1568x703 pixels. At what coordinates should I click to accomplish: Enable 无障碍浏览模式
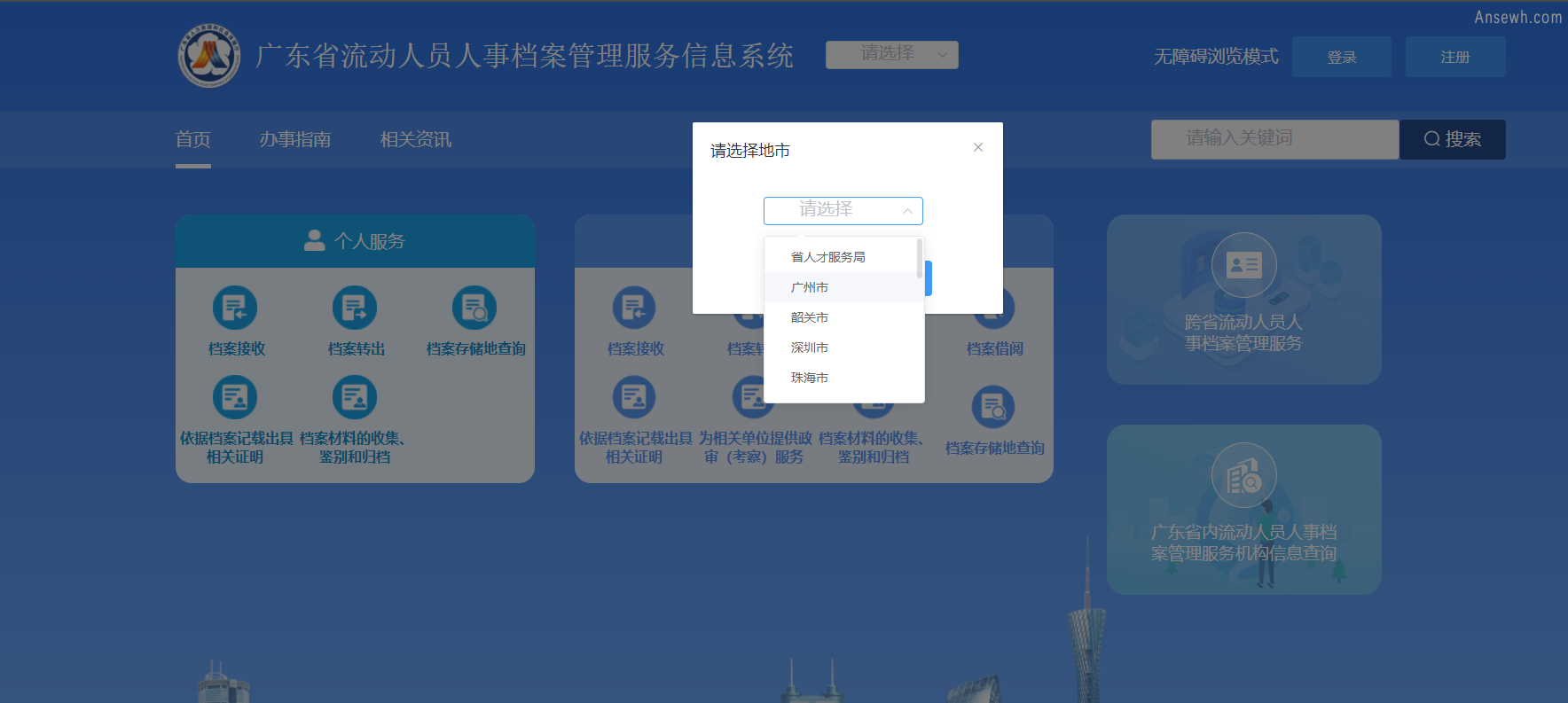point(1216,57)
